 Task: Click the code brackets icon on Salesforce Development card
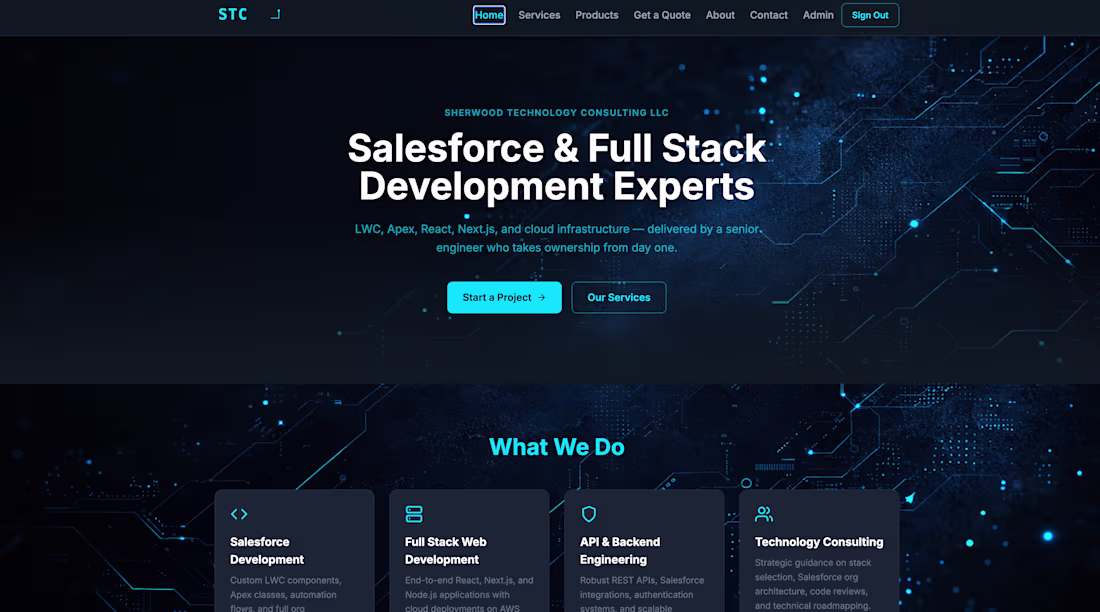point(239,514)
